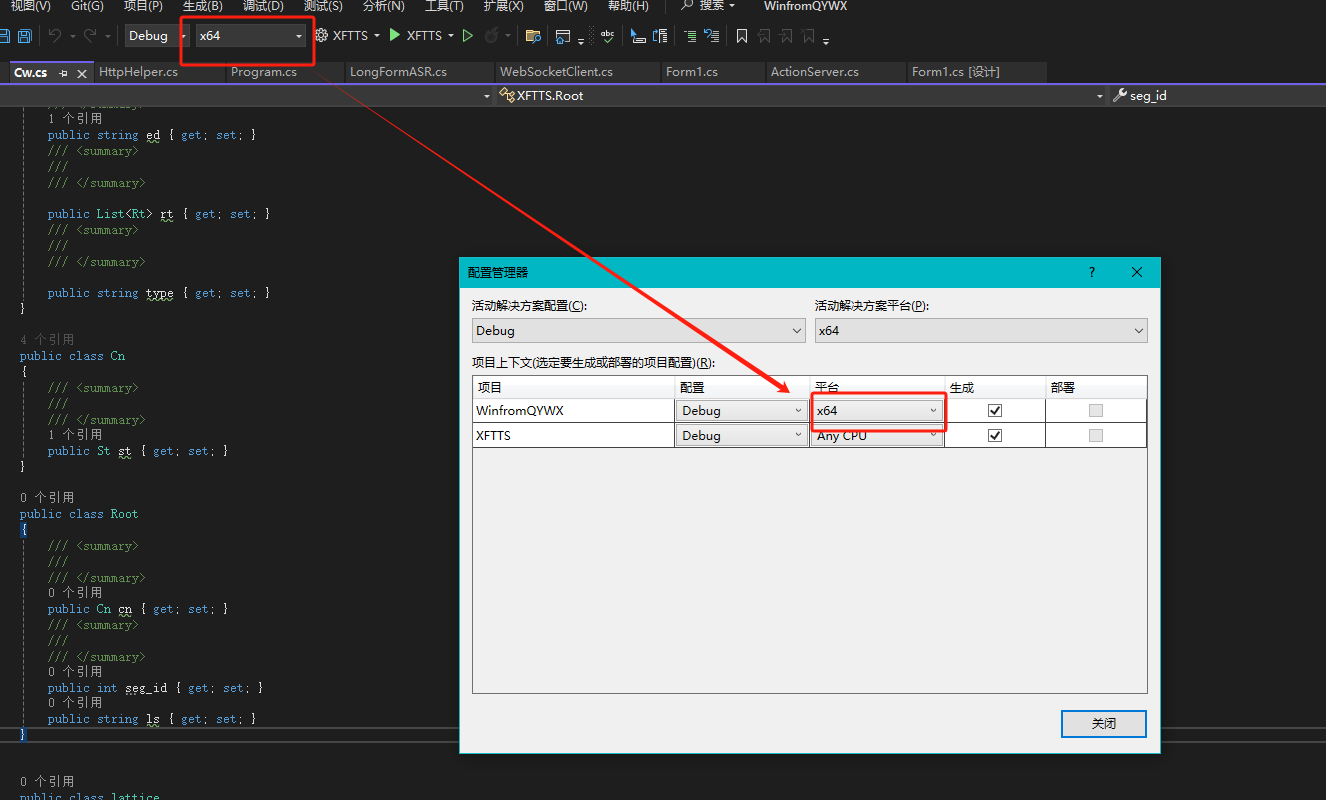Click code line 'public int seg_id'
The image size is (1326, 800).
[x=155, y=688]
